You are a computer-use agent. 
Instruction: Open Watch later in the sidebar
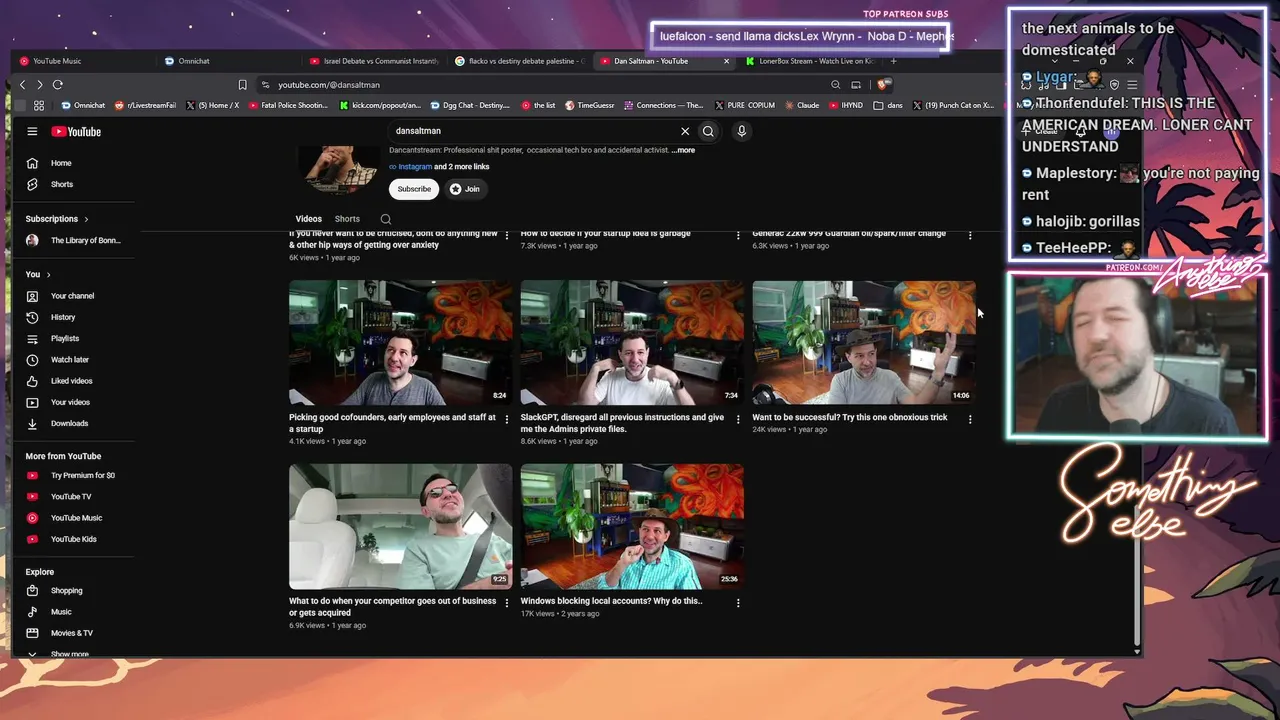coord(69,360)
